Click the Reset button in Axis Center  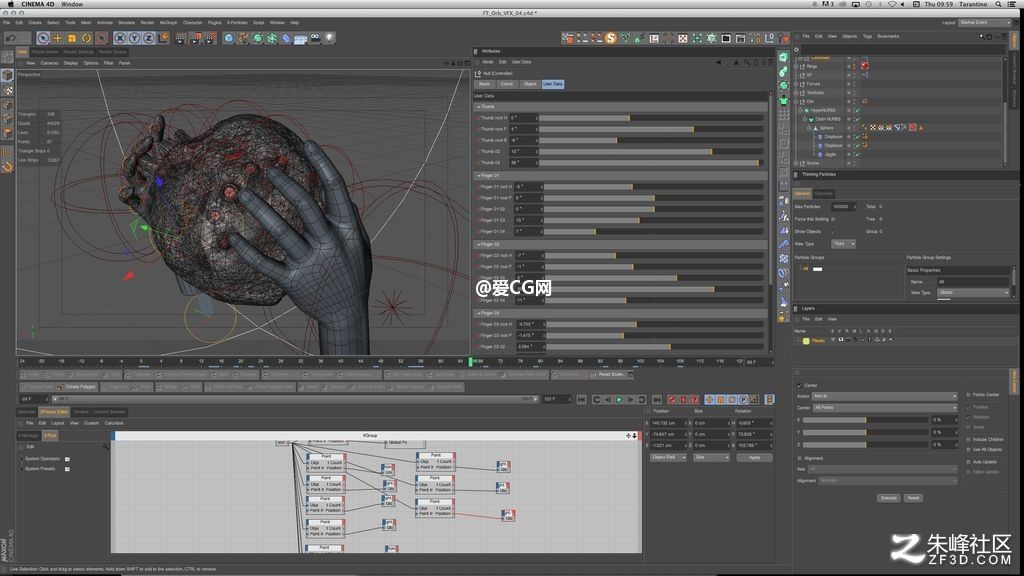[913, 498]
